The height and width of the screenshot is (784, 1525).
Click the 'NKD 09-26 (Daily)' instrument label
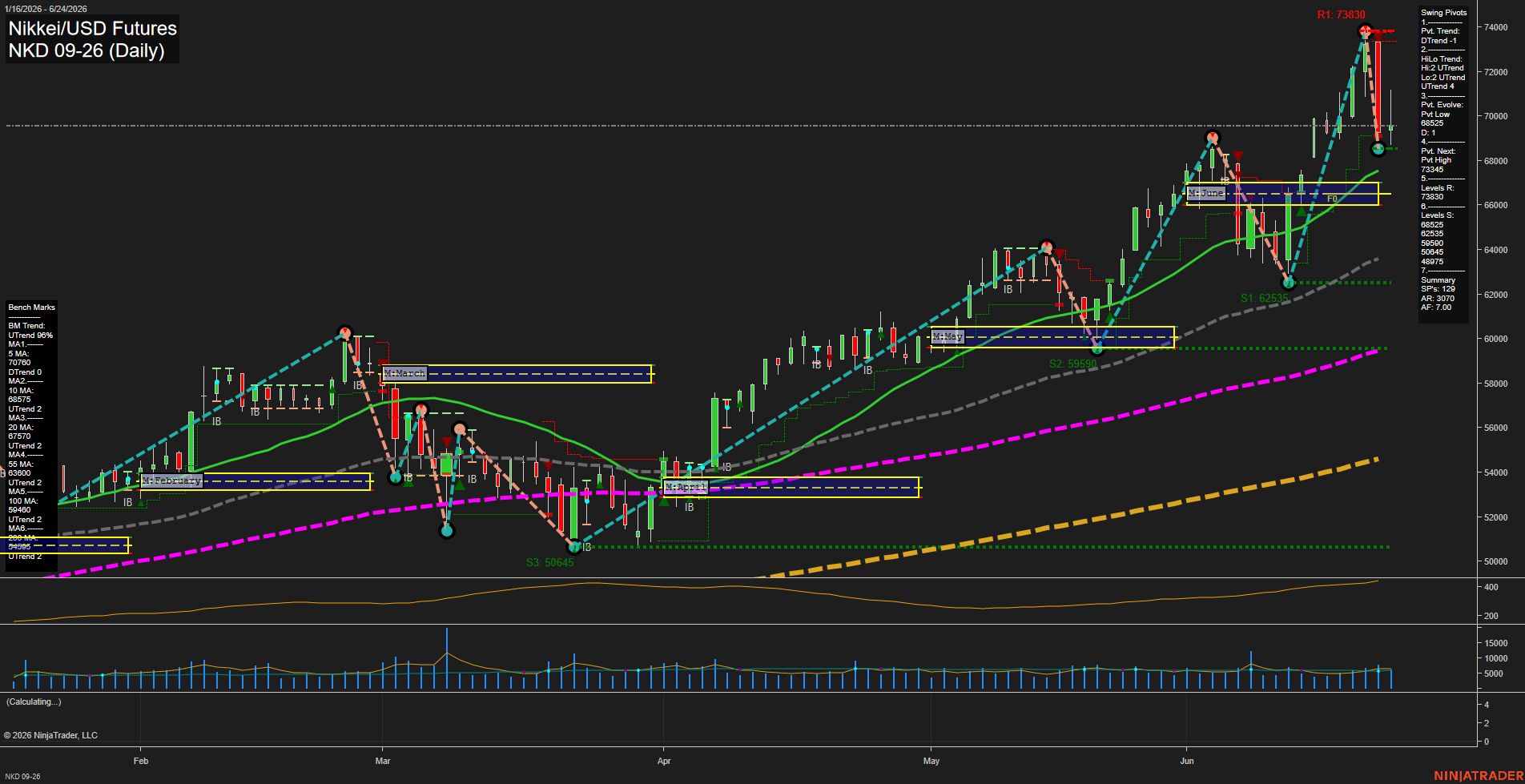[x=87, y=50]
